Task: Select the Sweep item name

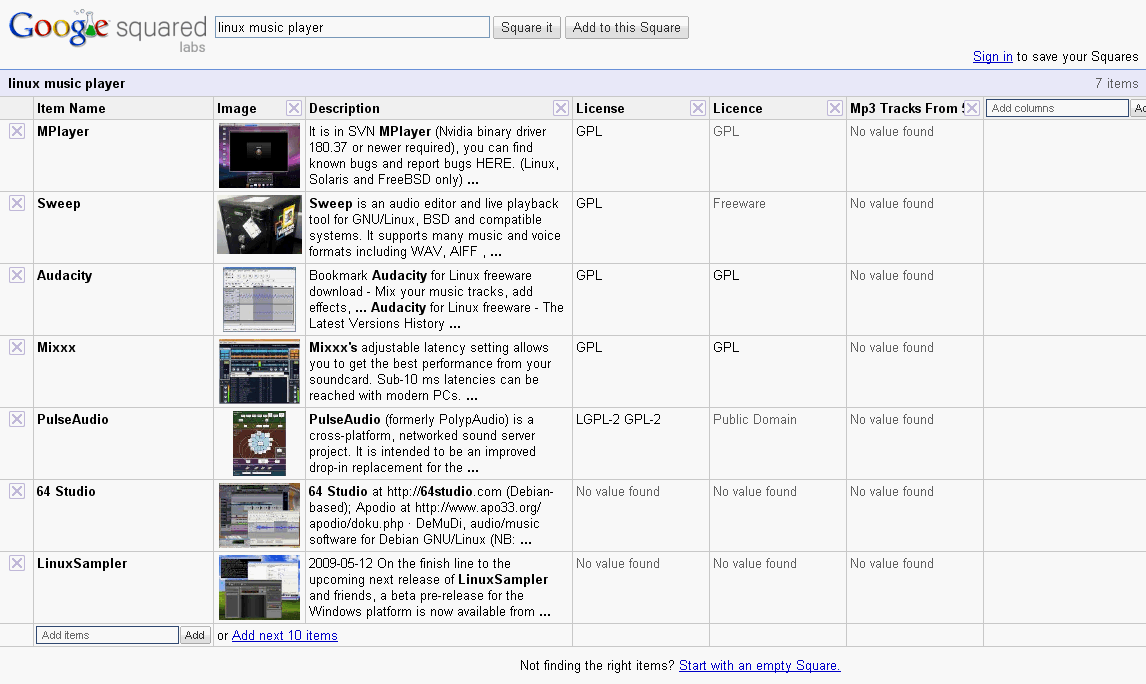Action: [58, 204]
